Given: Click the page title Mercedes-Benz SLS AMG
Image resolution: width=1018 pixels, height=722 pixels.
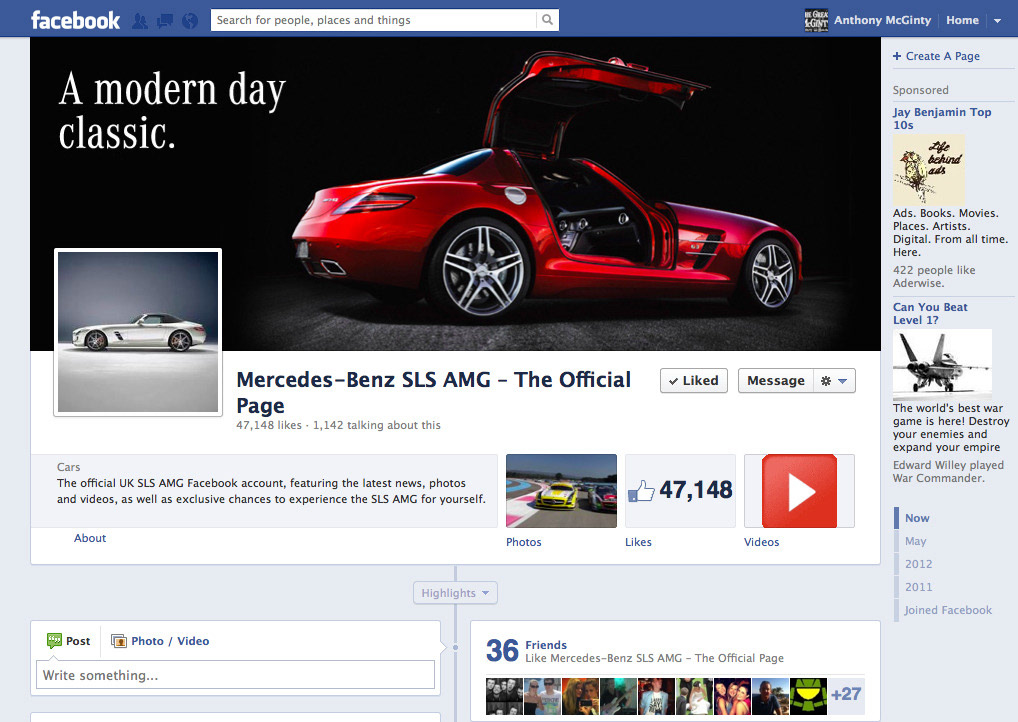Looking at the screenshot, I should (433, 392).
